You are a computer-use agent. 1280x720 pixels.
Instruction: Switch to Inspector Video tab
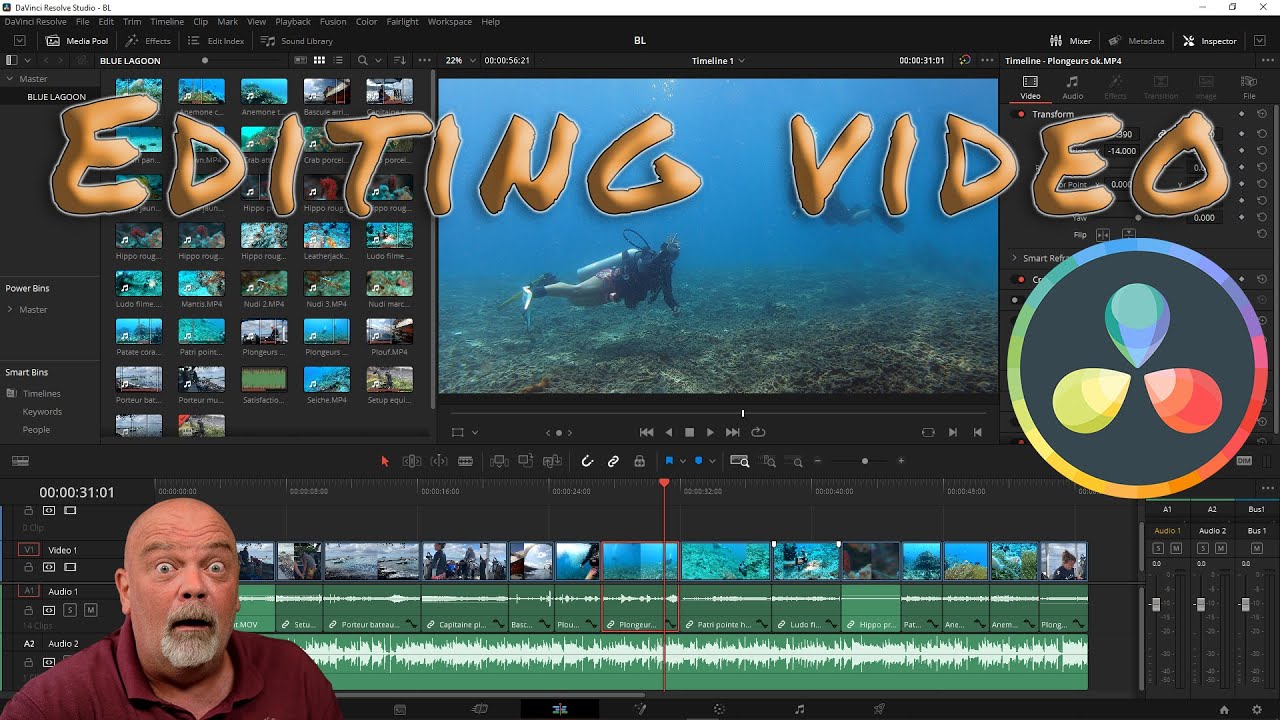[x=1030, y=87]
